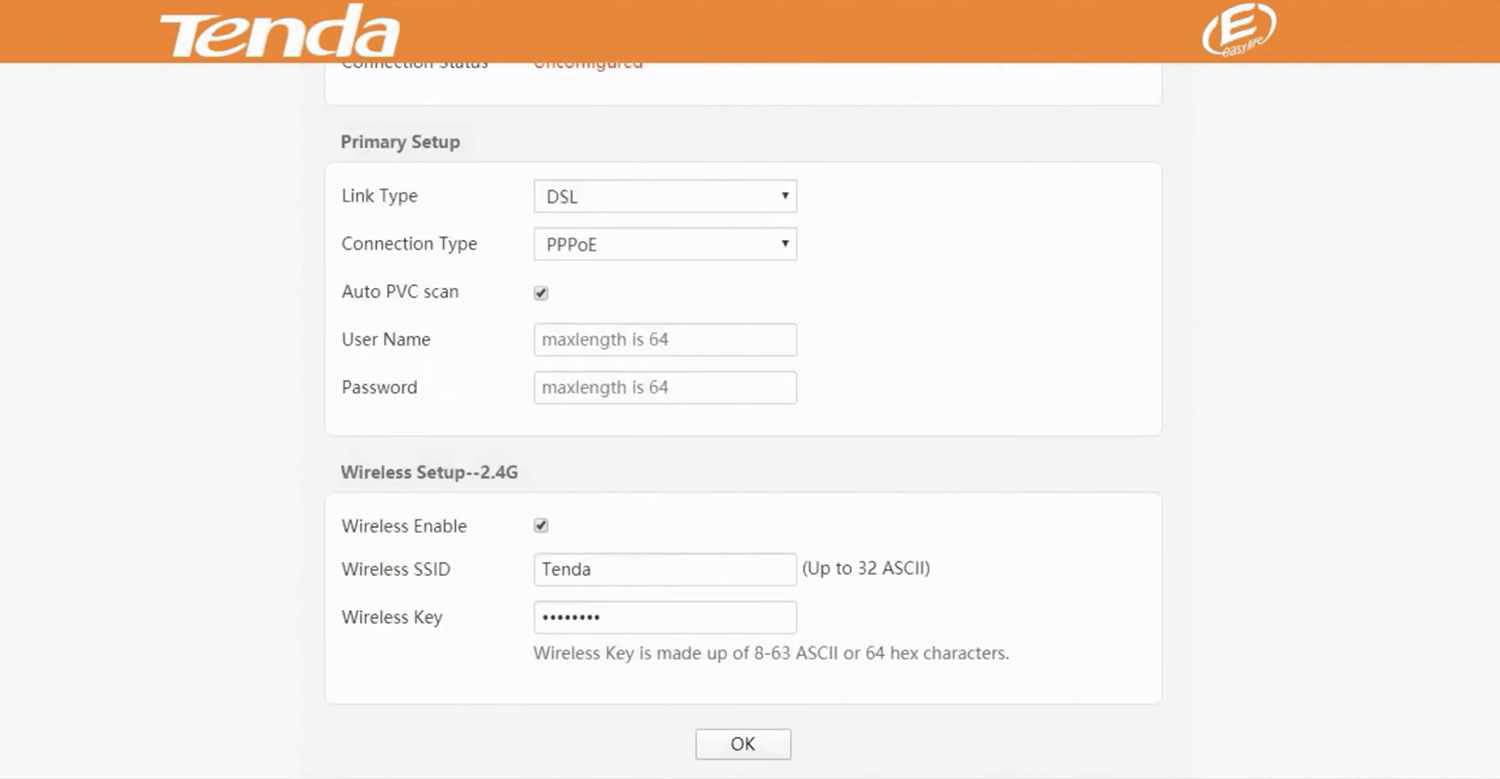Click the Wireless Key label text

click(391, 618)
